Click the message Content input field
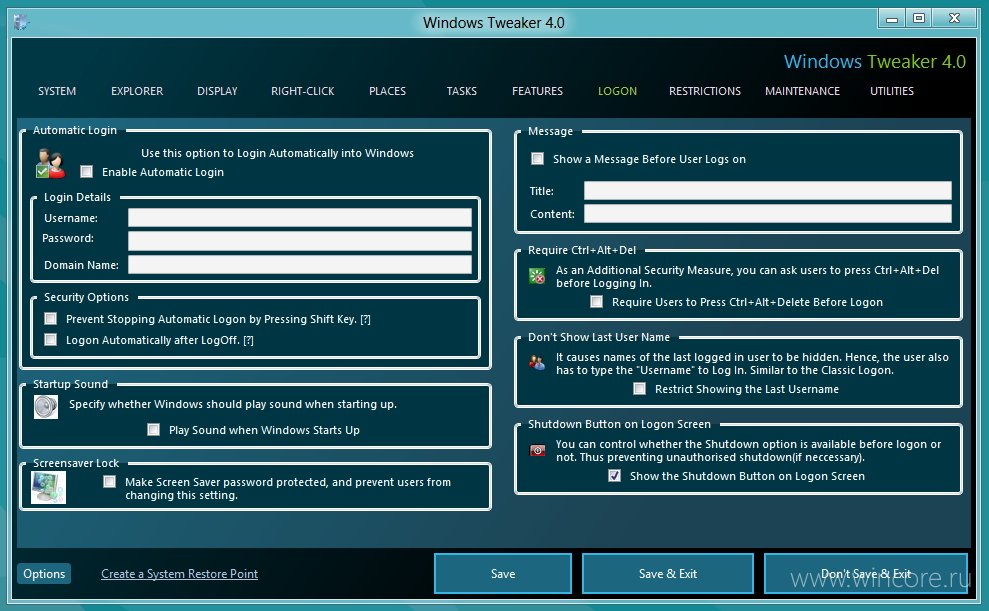 coord(768,213)
